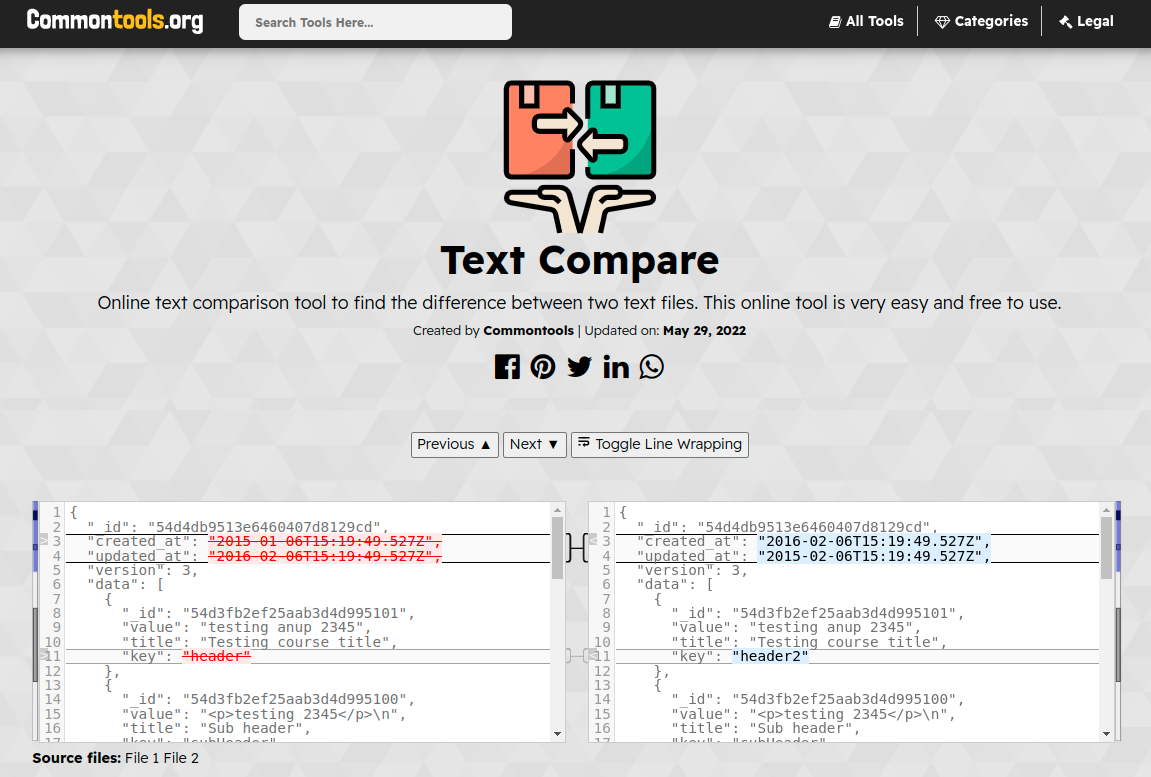The width and height of the screenshot is (1151, 777).
Task: Click the Source files label
Action: 76,758
